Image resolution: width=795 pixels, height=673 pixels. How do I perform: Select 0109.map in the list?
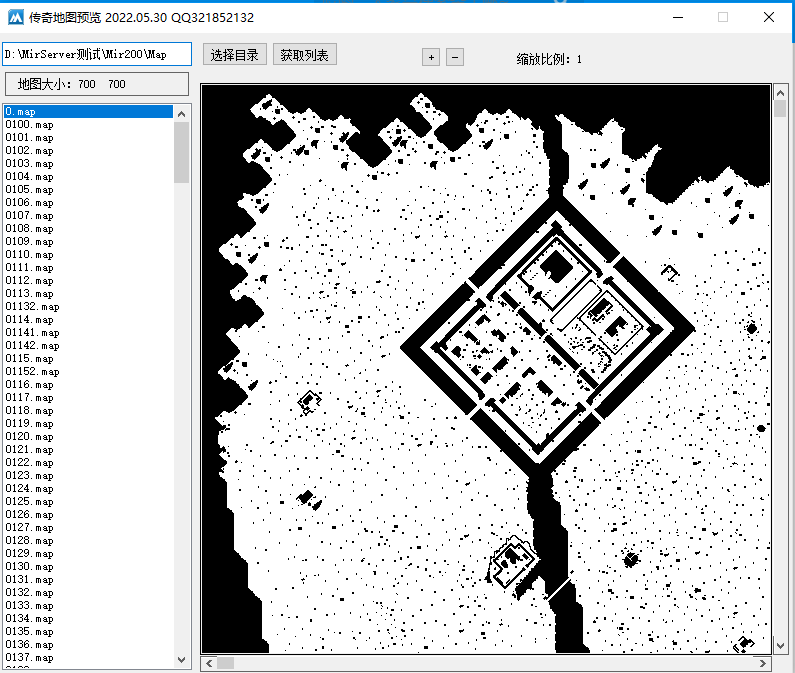pyautogui.click(x=88, y=242)
